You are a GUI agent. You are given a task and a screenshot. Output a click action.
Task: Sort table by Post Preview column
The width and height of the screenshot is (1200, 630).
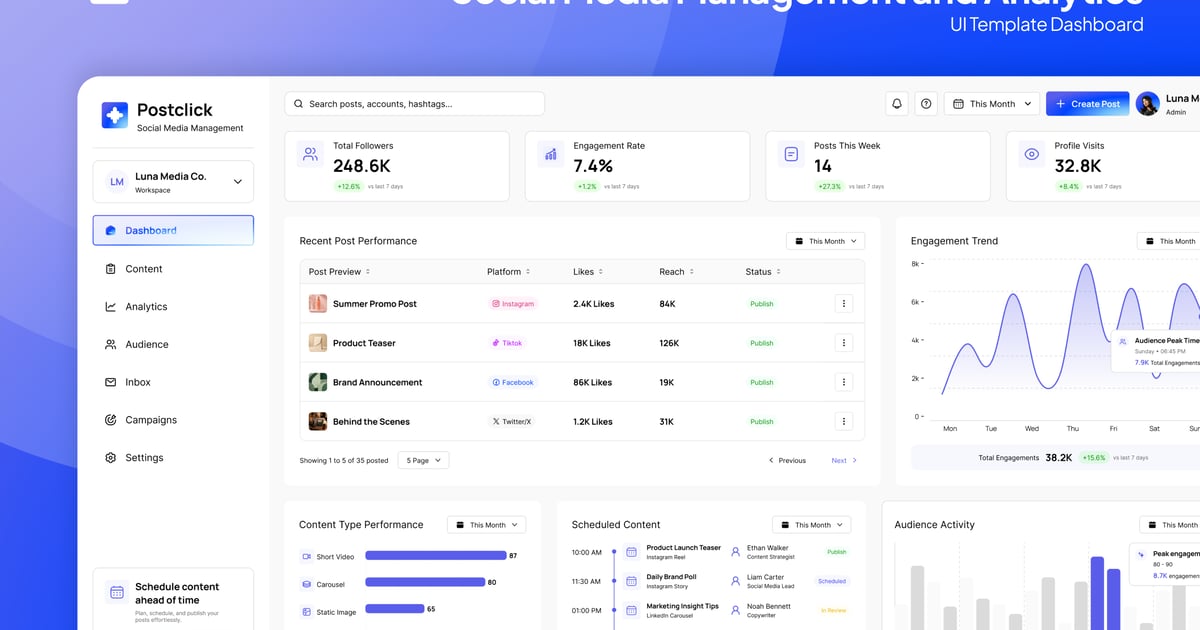click(x=339, y=272)
